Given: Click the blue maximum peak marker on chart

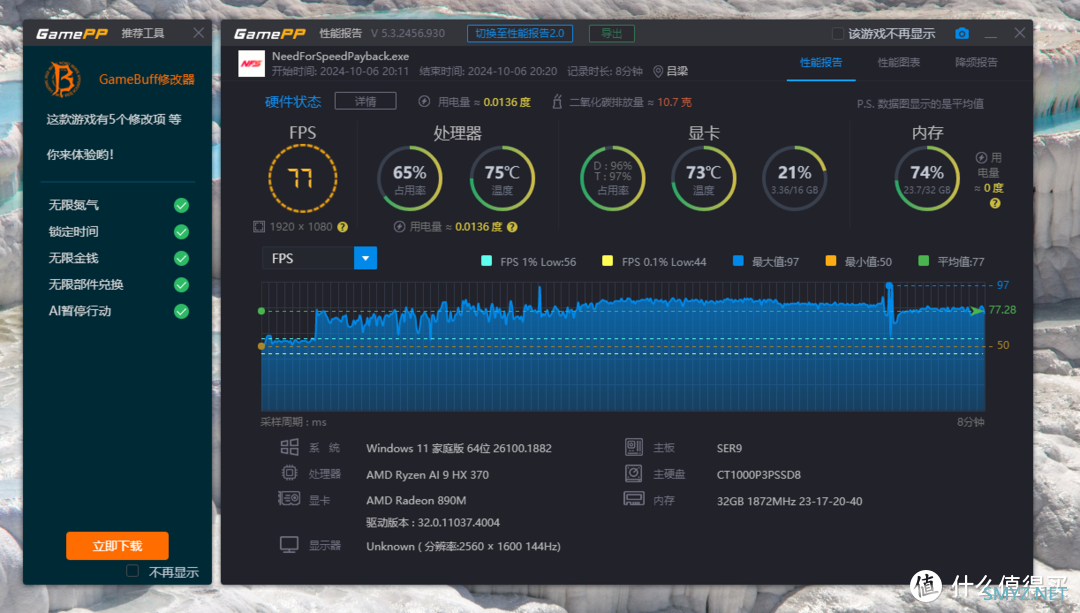Looking at the screenshot, I should tap(889, 285).
